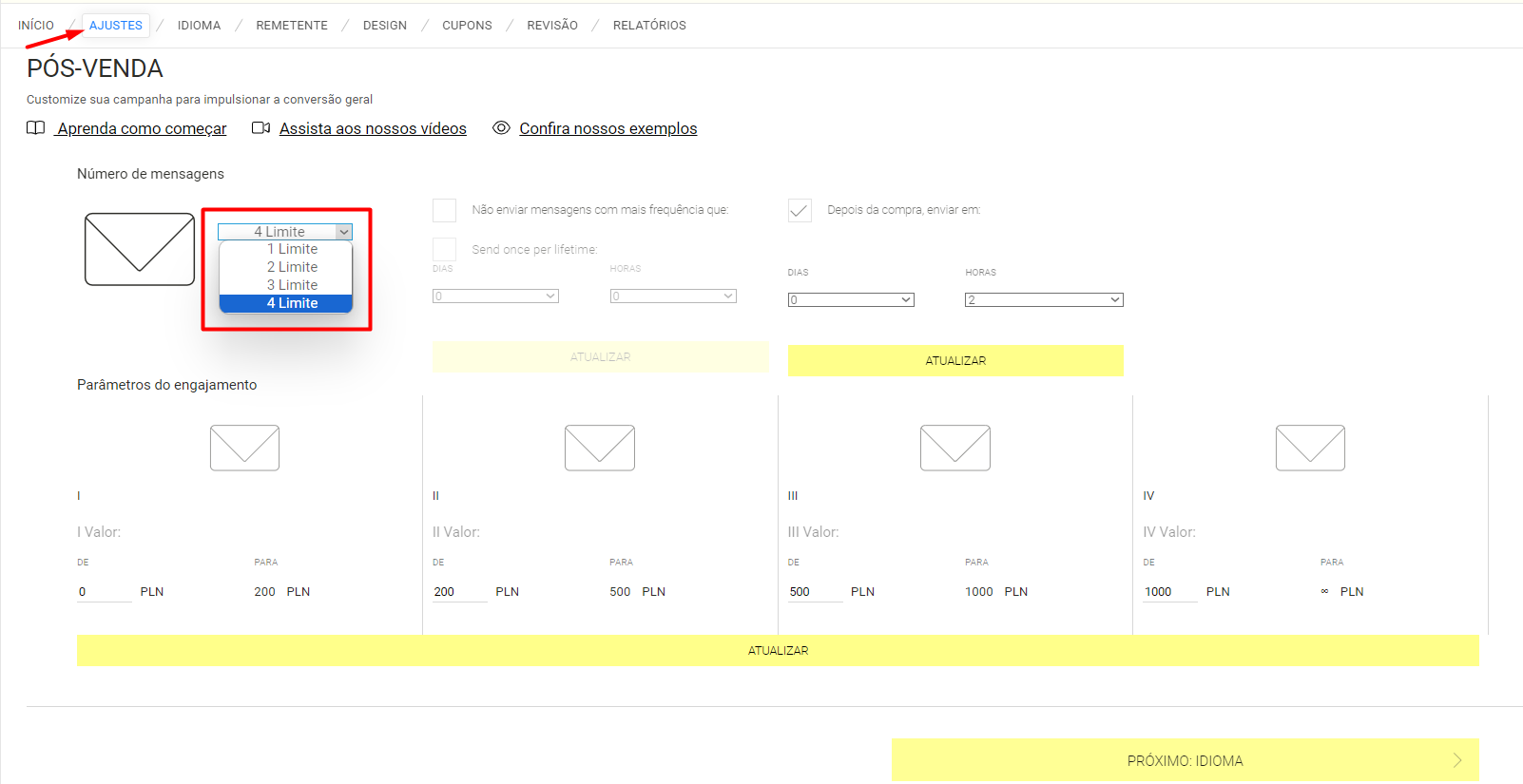Switch to the DESIGN tab
The height and width of the screenshot is (784, 1523).
(x=385, y=26)
